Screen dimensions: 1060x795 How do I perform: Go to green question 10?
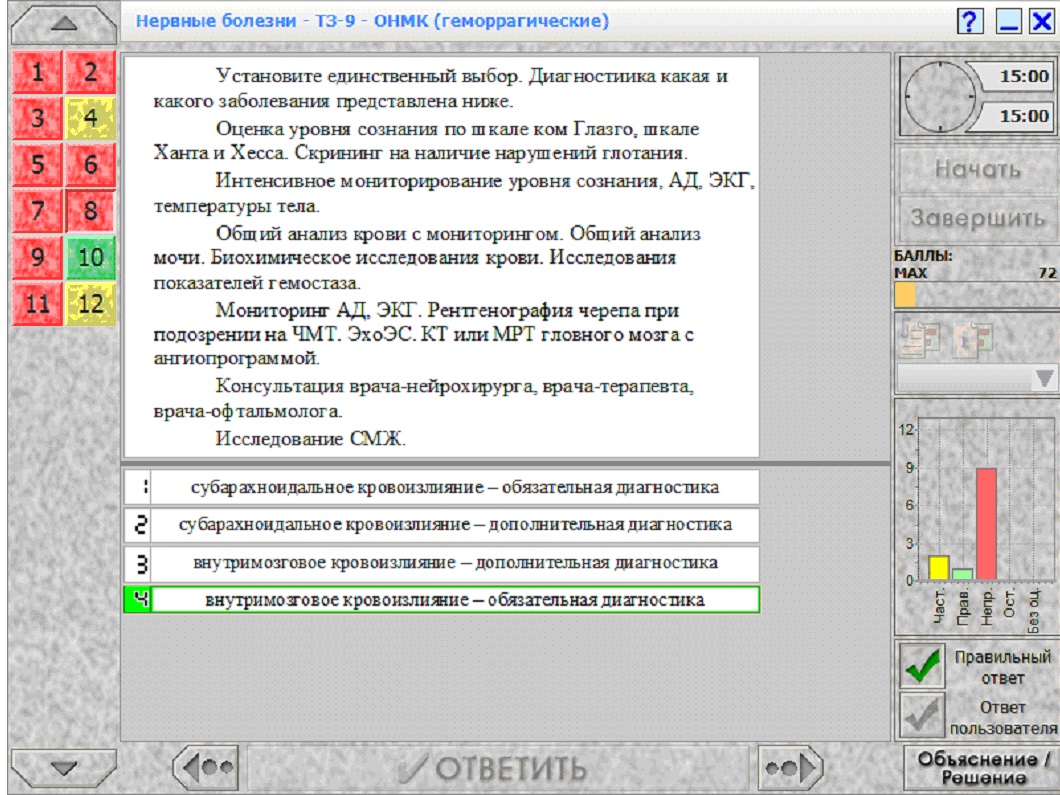coord(91,258)
